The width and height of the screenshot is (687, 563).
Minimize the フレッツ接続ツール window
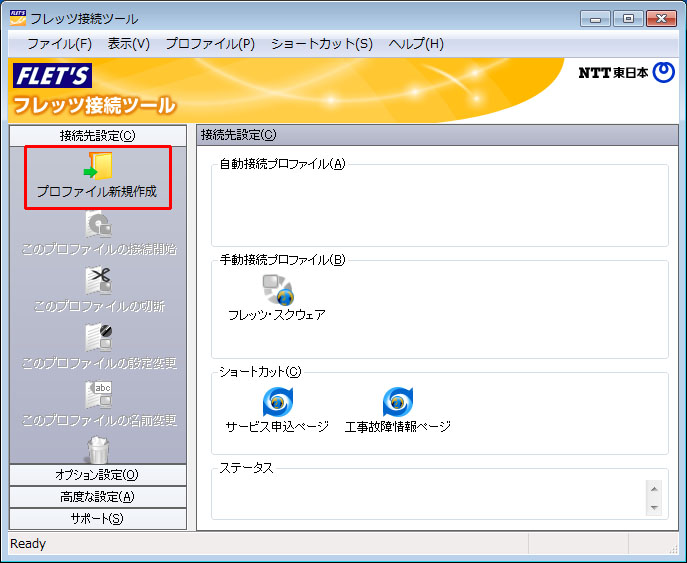click(x=595, y=19)
